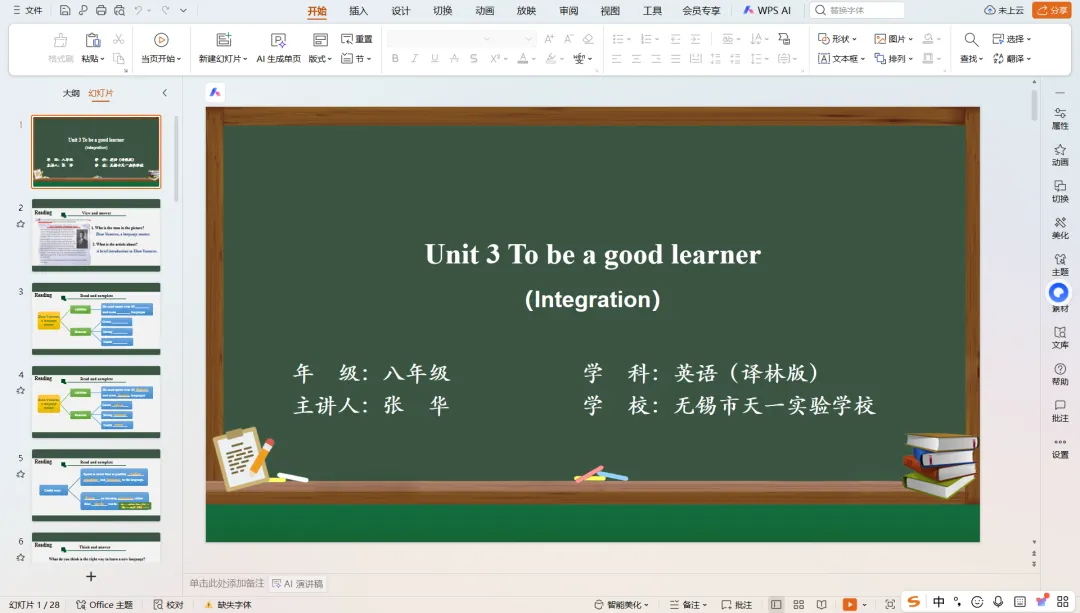Open the soft keyboard icon in IME bar
The image size is (1080, 613).
point(1020,602)
